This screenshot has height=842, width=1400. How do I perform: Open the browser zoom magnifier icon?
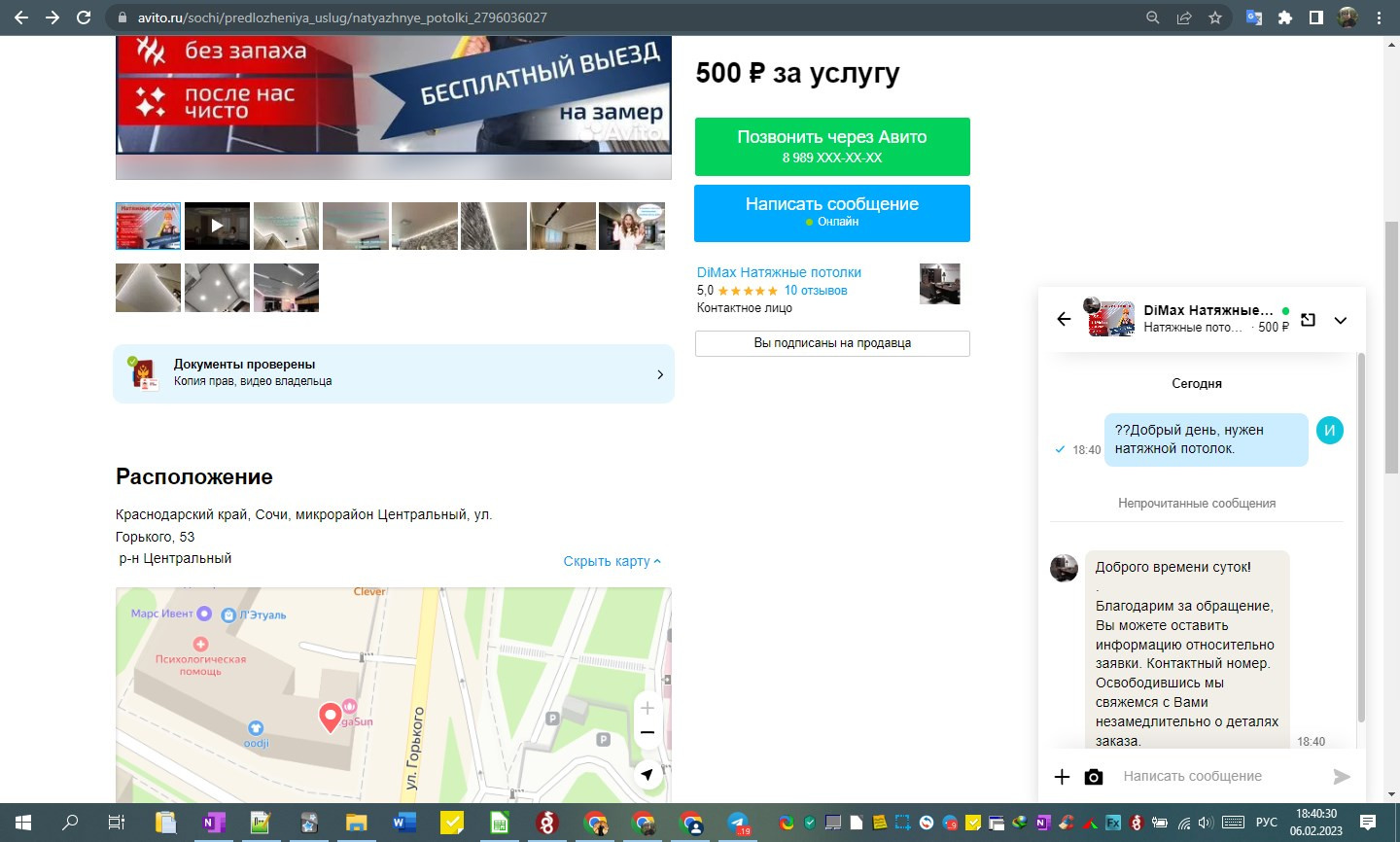coord(1153,18)
